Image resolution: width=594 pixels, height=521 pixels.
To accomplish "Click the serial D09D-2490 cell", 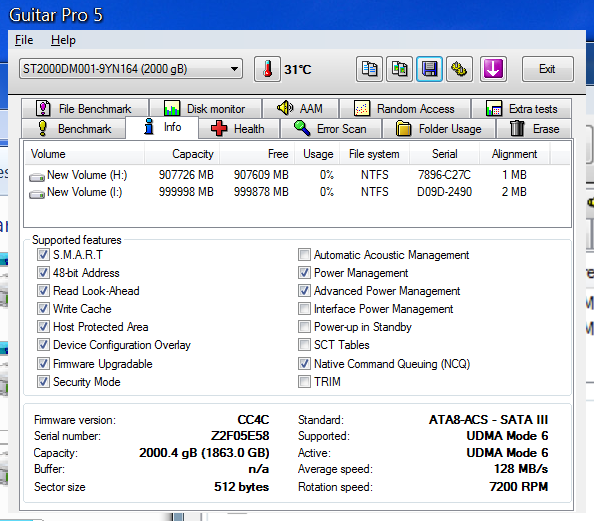I will click(444, 192).
